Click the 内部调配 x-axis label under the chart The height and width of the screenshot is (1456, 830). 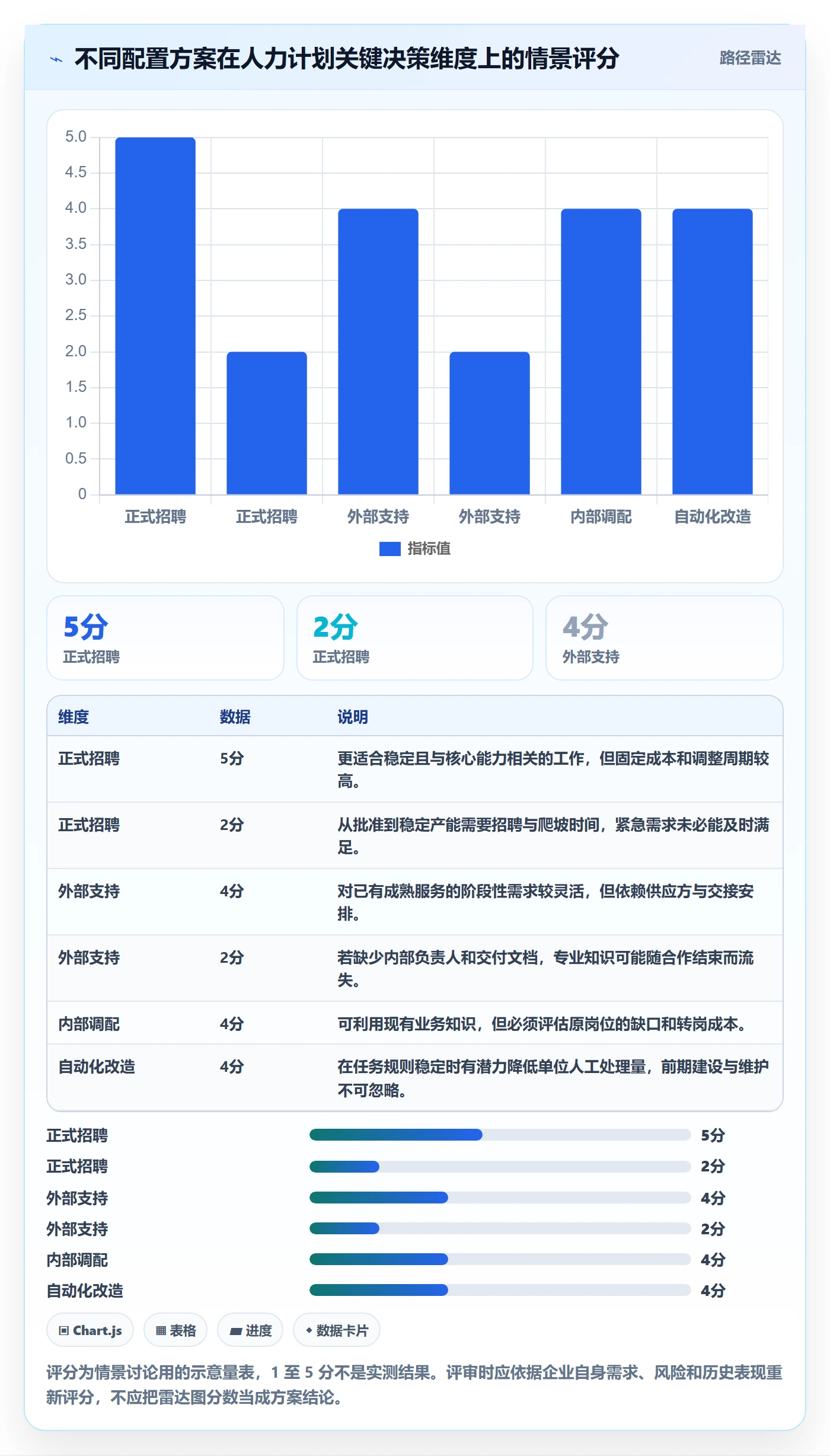pyautogui.click(x=601, y=517)
